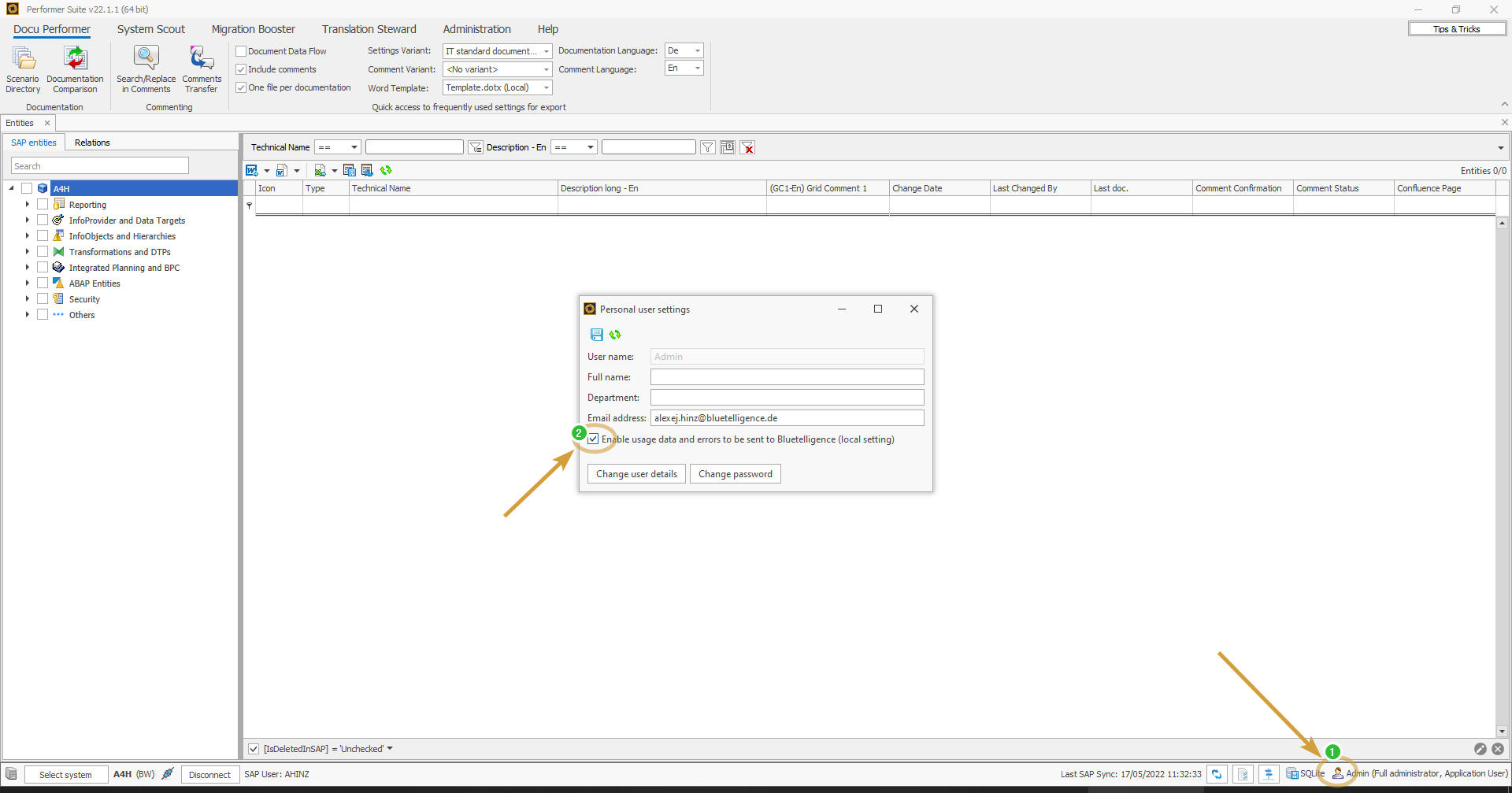Screen dimensions: 1512x793
Task: Switch to the Relations tab
Action: (x=92, y=143)
